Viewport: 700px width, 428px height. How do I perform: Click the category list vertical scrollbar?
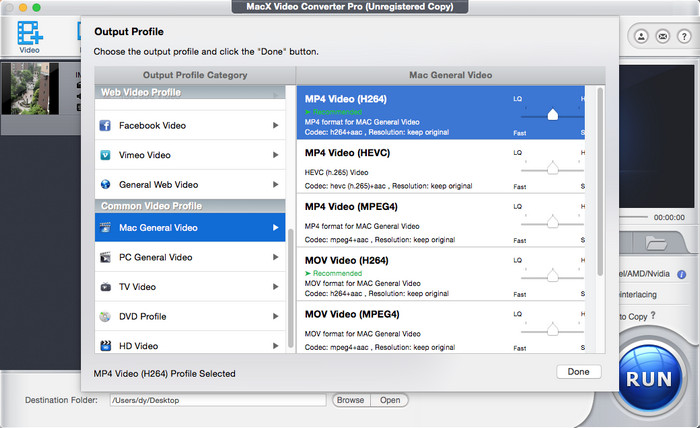point(291,288)
